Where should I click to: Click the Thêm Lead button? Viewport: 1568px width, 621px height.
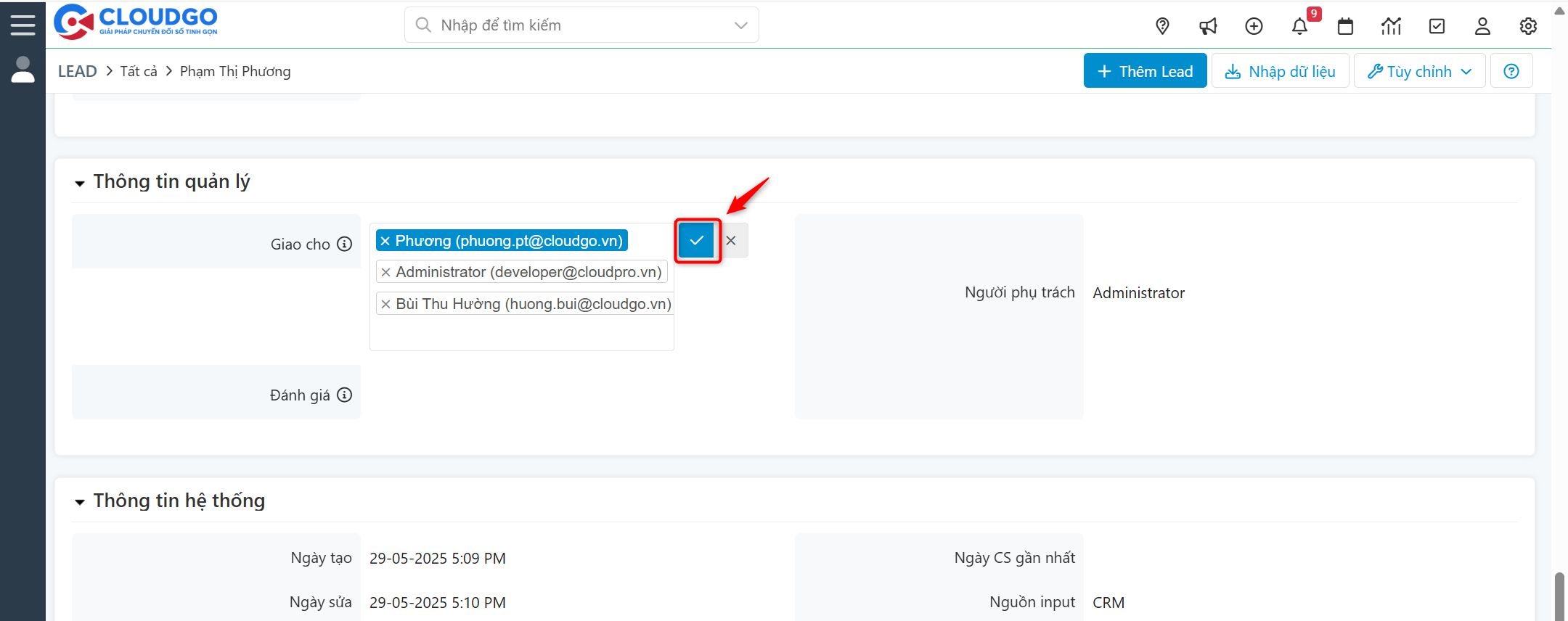[1145, 71]
